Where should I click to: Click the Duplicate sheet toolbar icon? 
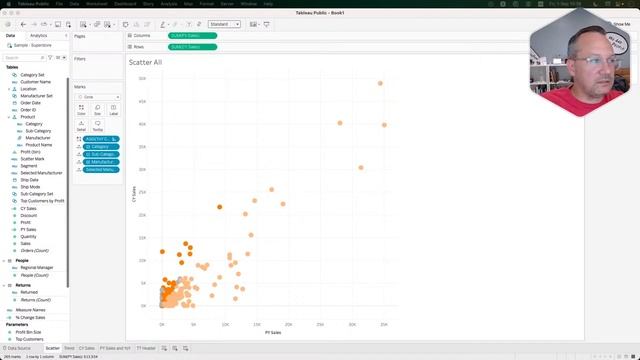coord(97,24)
